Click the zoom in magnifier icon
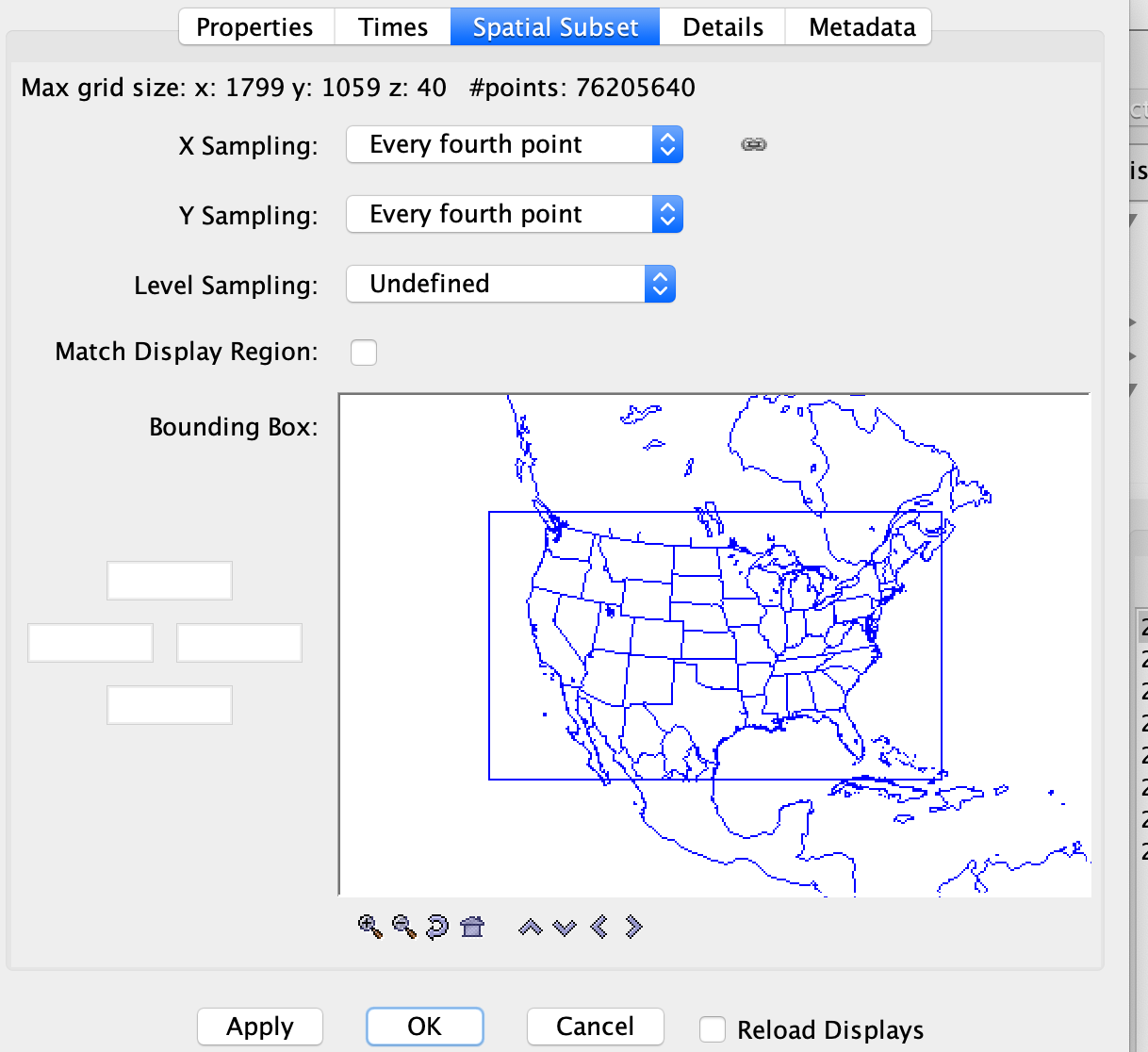 [370, 927]
